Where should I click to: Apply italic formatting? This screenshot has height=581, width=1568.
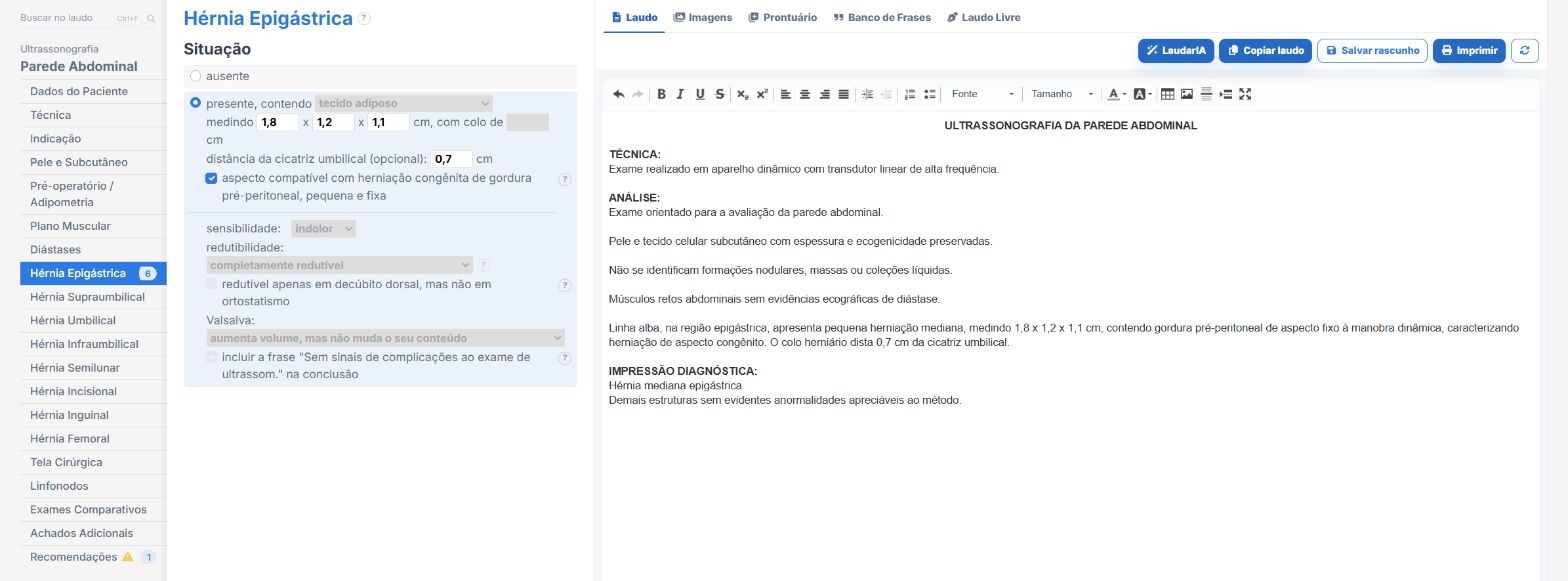[x=681, y=94]
